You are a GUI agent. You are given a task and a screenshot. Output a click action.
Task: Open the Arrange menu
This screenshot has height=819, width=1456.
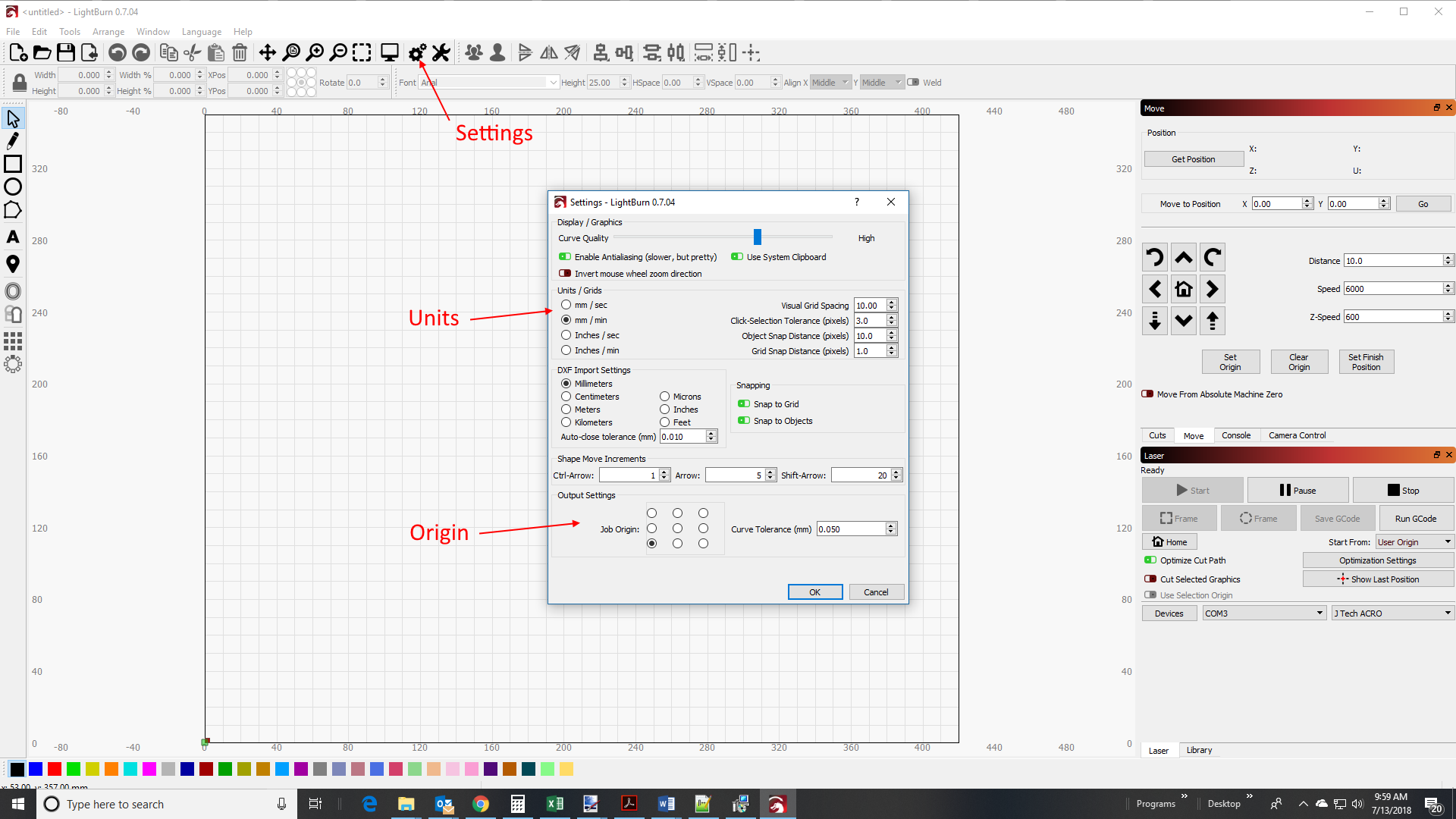[x=108, y=32]
